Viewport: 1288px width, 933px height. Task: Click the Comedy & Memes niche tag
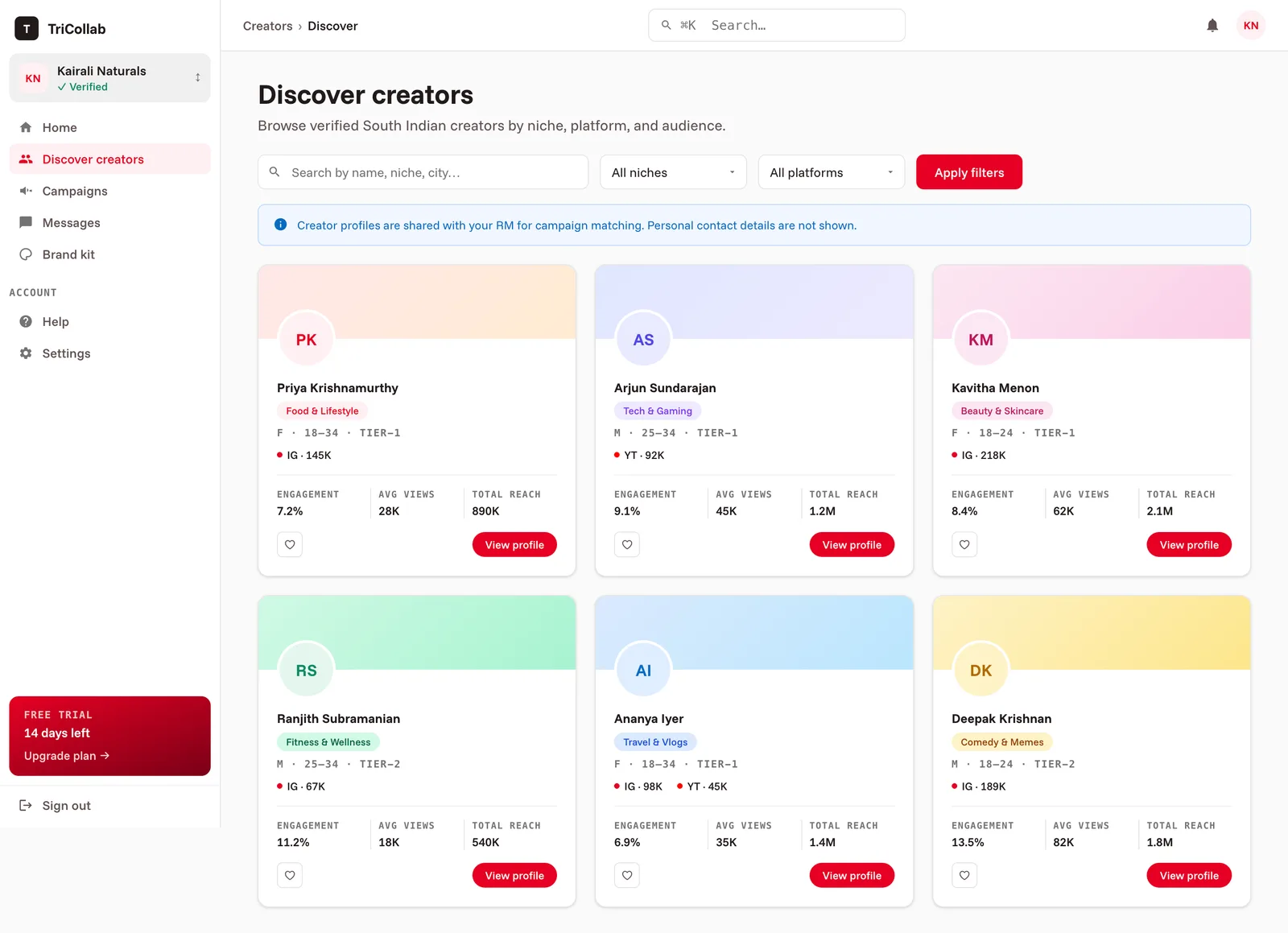click(x=1002, y=742)
